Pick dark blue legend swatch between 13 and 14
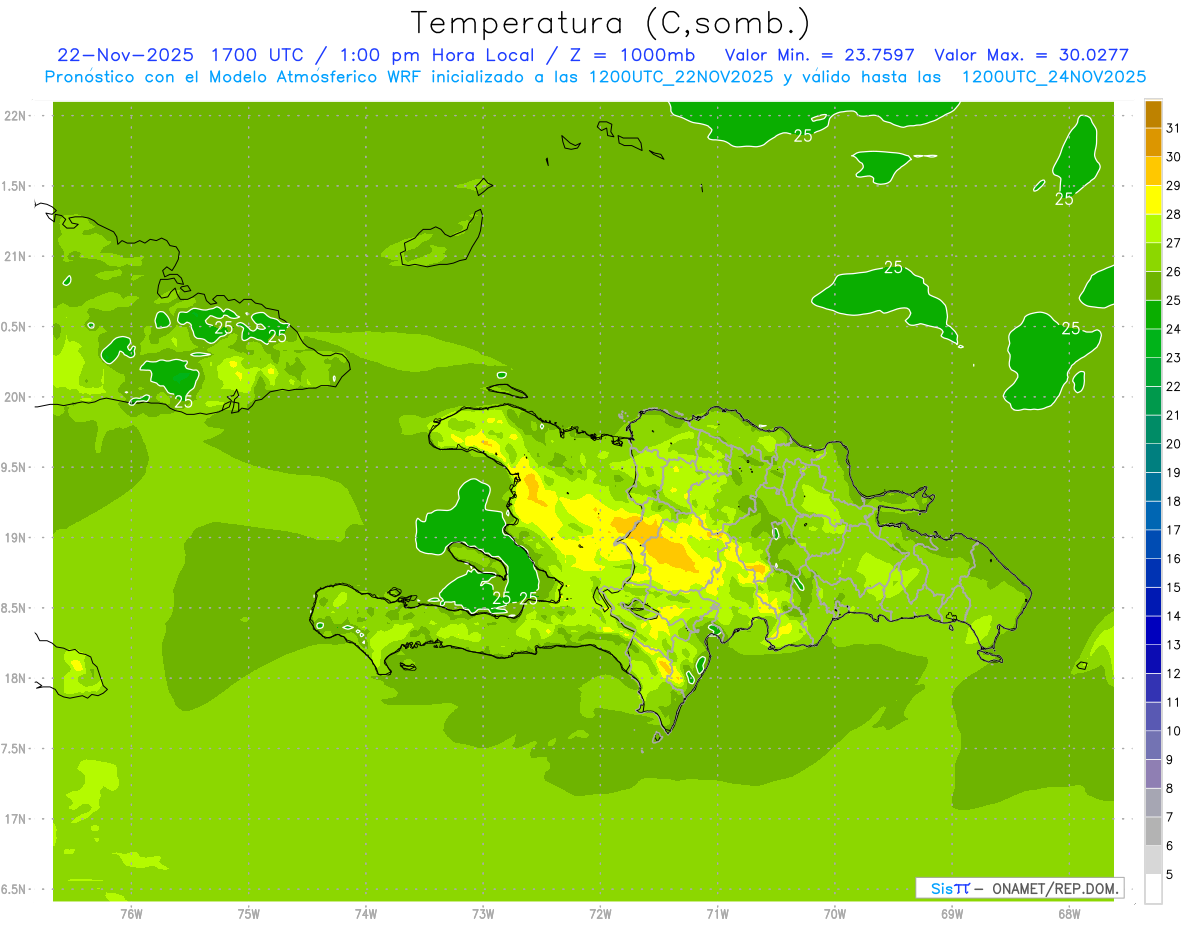 point(1153,630)
